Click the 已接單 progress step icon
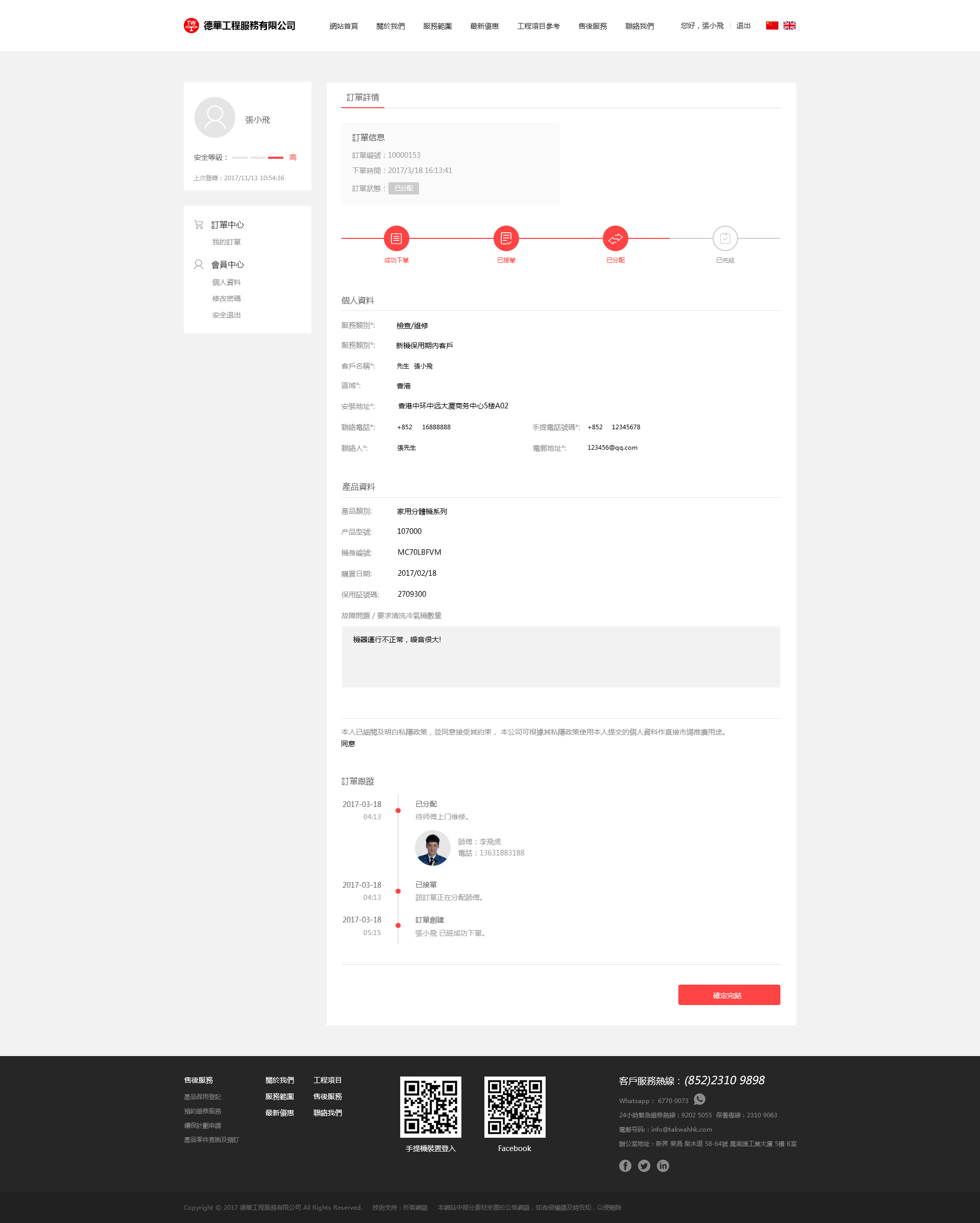Screen dimensions: 980x1223 [505, 238]
